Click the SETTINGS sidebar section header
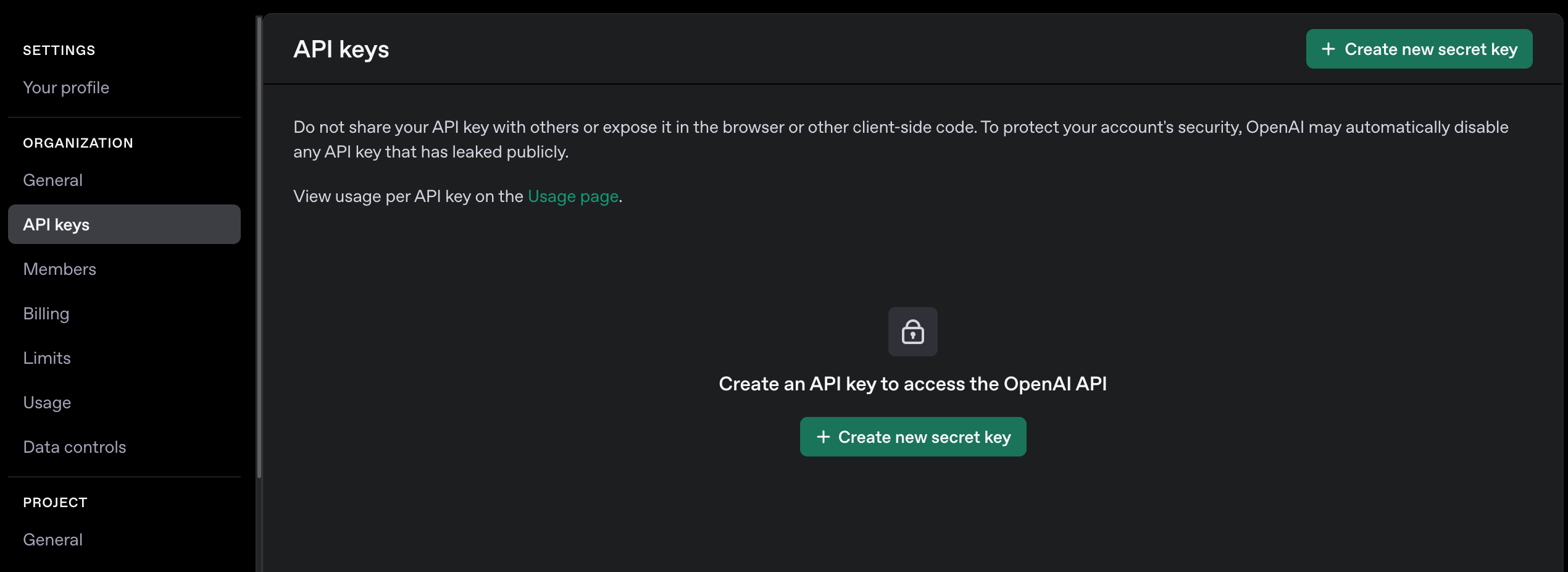This screenshot has height=572, width=1568. (x=59, y=51)
